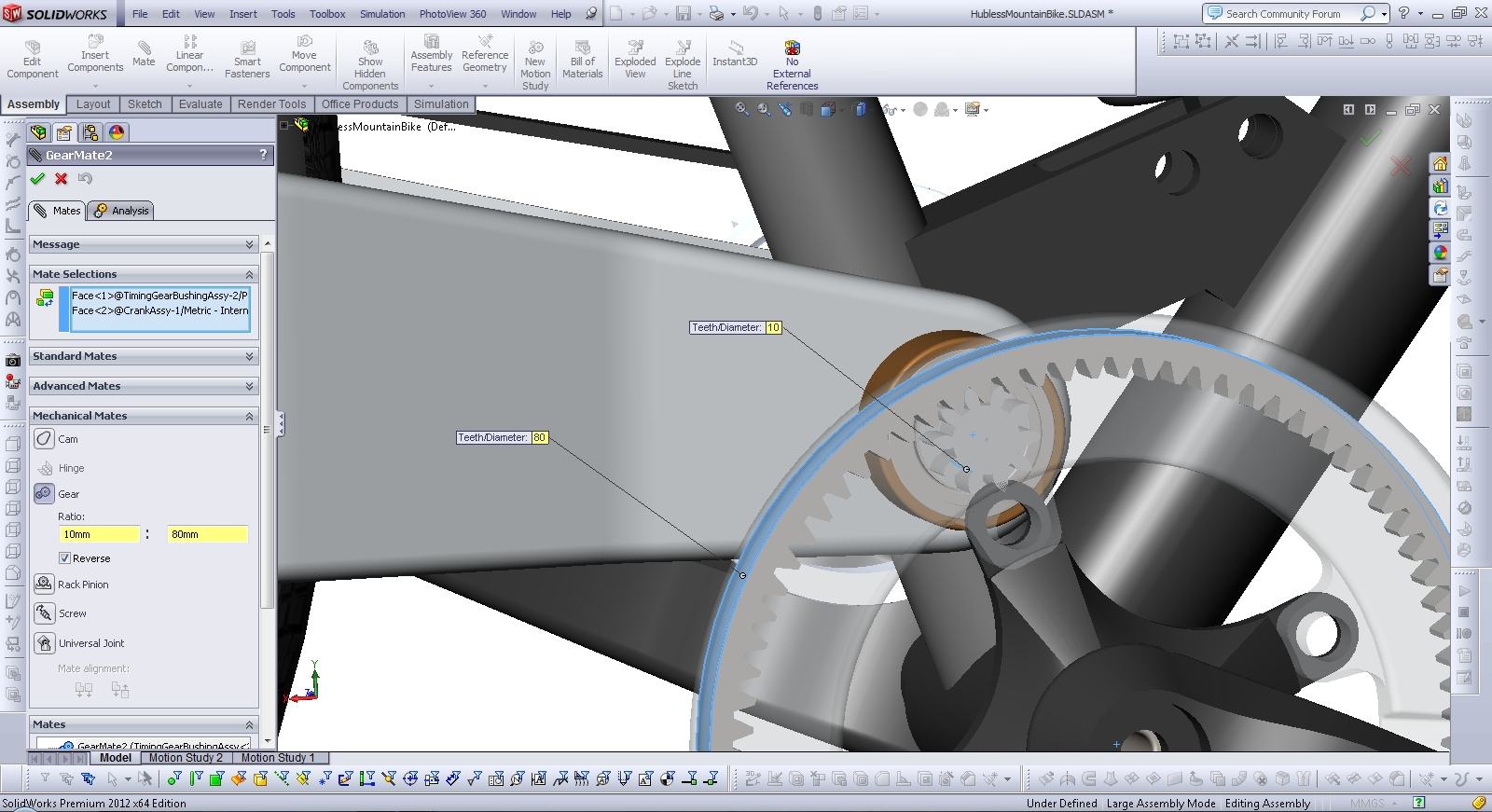Cancel GearMate2 with red X

[x=62, y=179]
